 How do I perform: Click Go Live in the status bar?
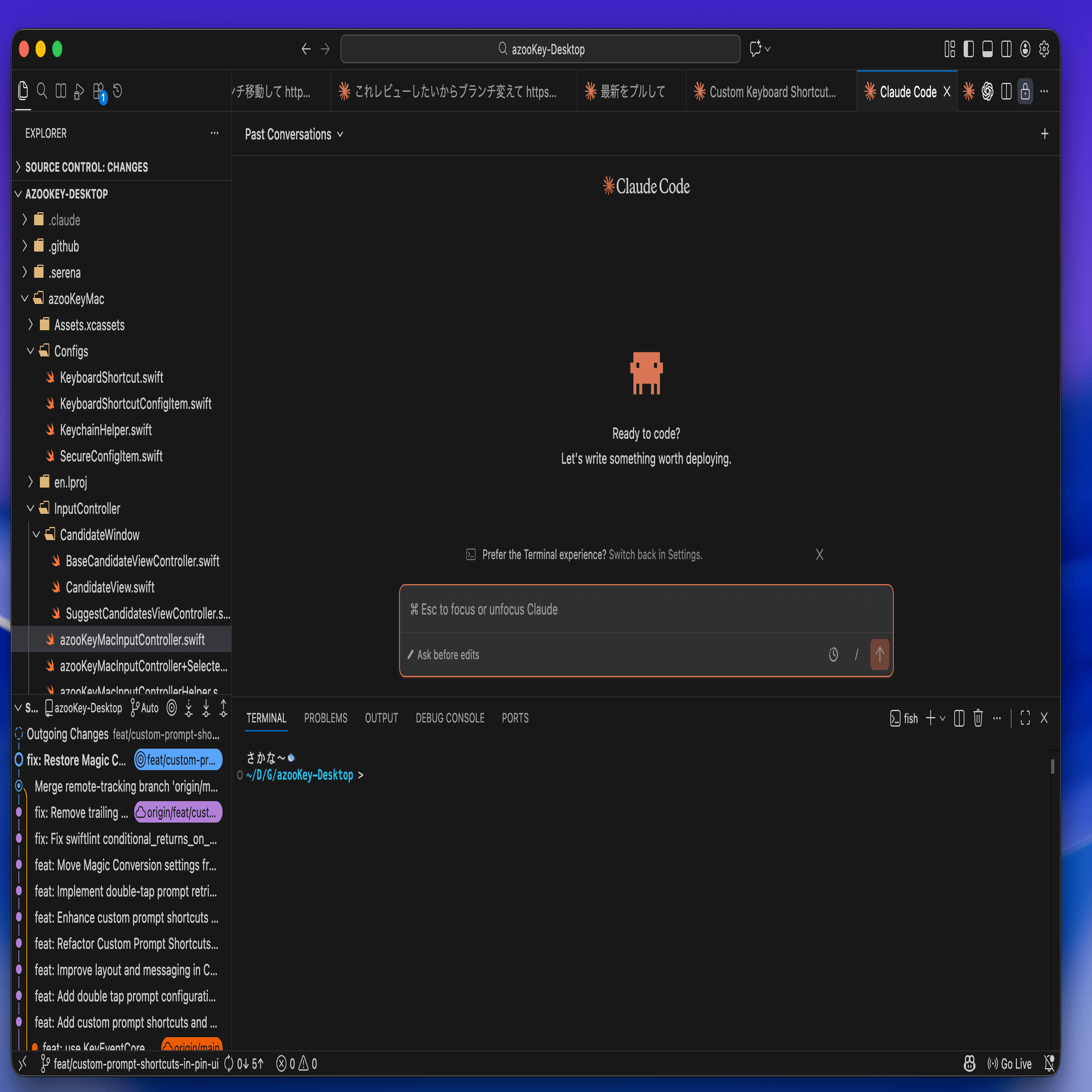pyautogui.click(x=1009, y=1064)
